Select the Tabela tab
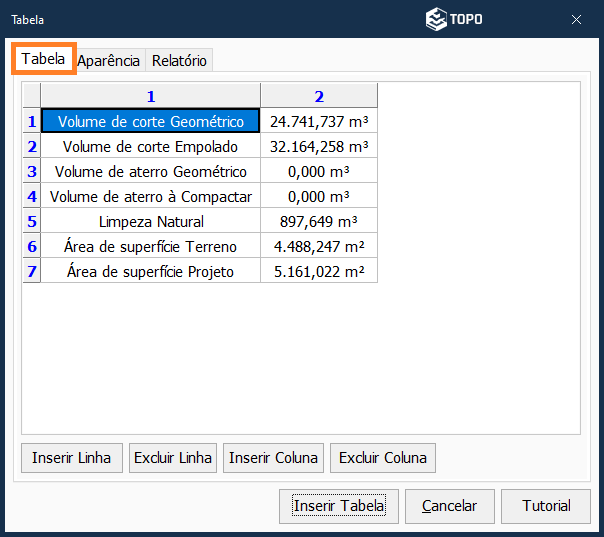The height and width of the screenshot is (537, 604). 43,59
